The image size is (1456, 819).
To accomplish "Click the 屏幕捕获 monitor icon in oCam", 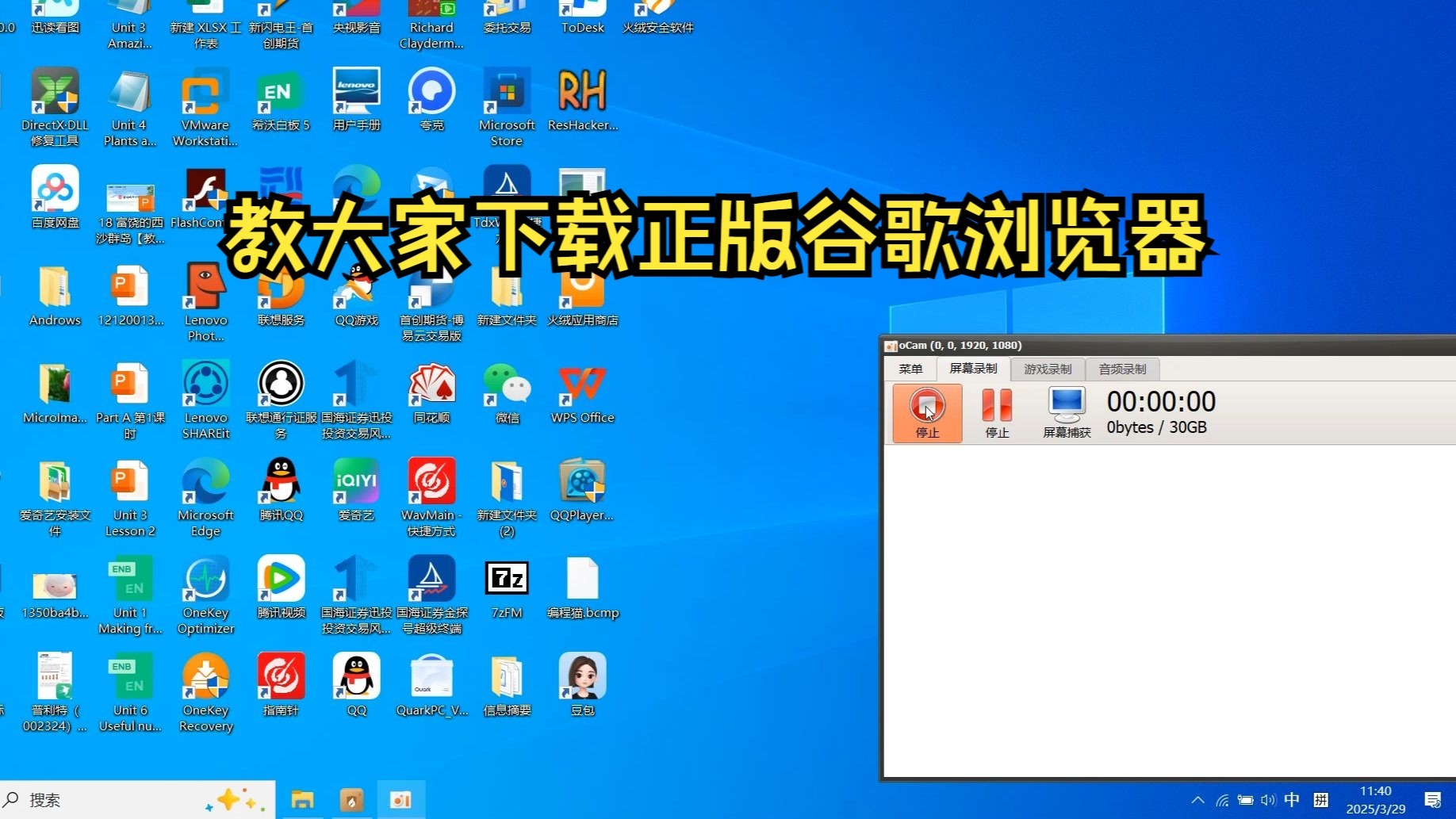I will [x=1067, y=412].
